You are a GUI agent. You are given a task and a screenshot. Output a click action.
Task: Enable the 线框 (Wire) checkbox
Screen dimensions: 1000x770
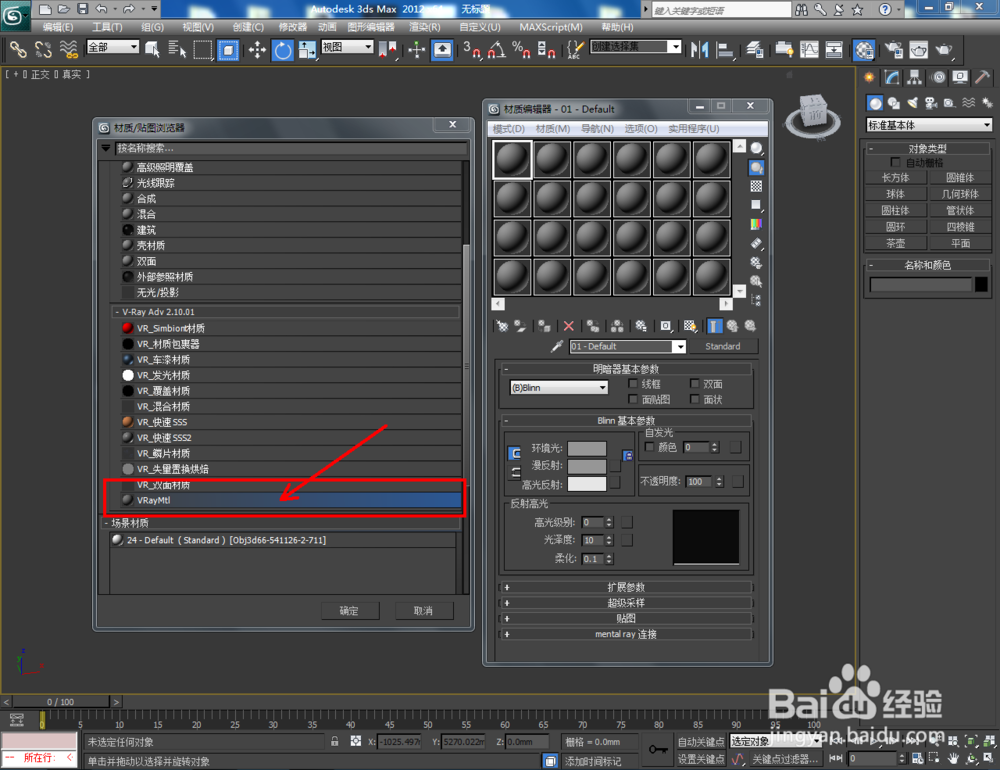click(x=633, y=383)
